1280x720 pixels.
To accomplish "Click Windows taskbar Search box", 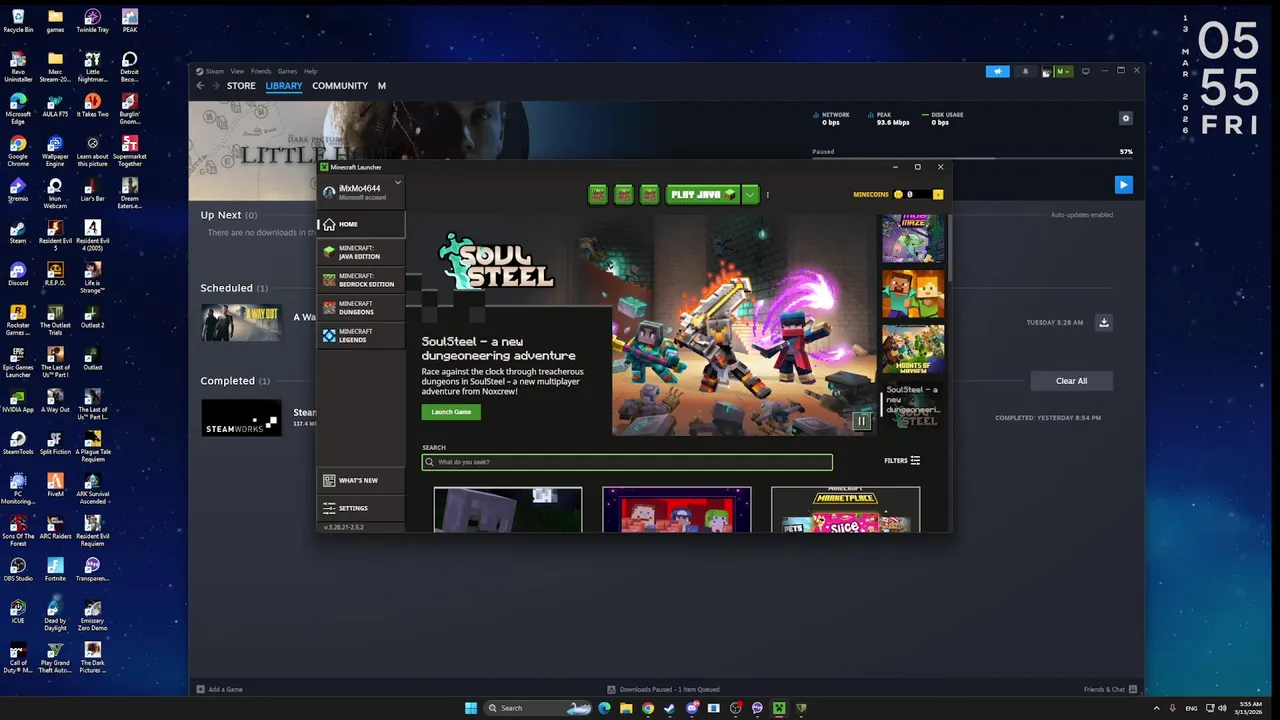I will [x=539, y=708].
